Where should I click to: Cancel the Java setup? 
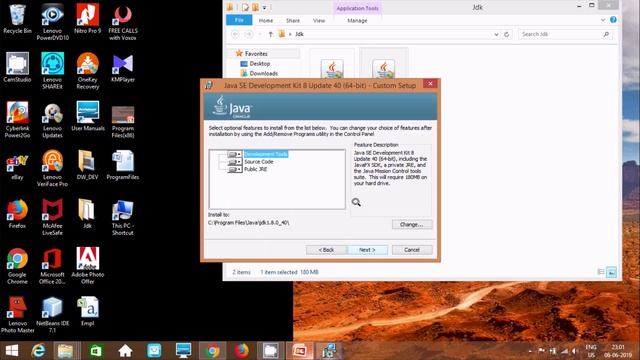(412, 250)
